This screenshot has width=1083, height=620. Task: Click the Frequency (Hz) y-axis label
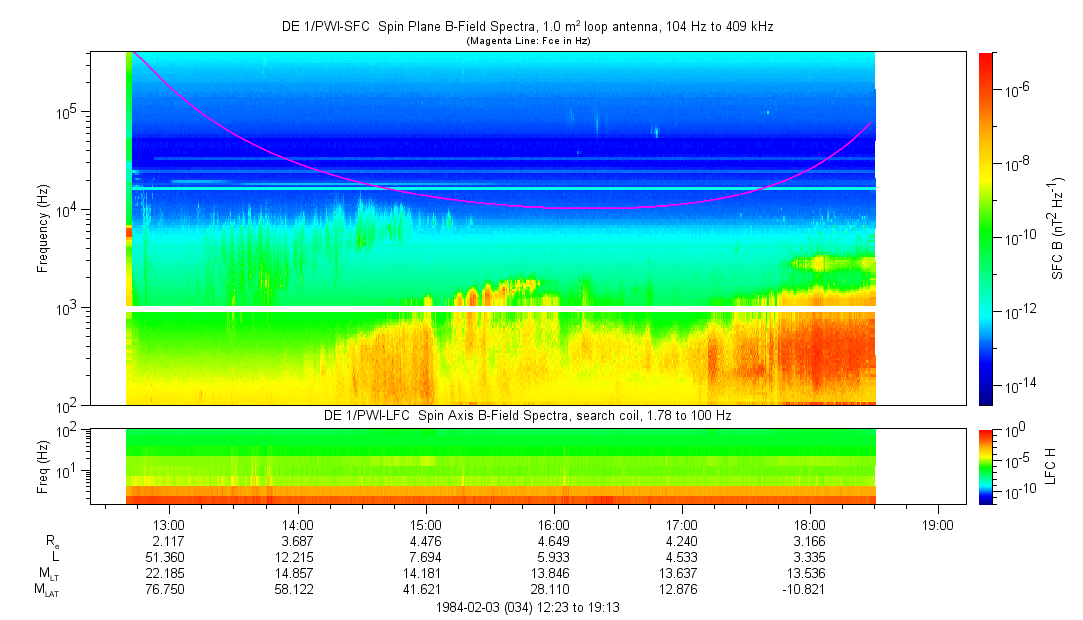point(43,228)
